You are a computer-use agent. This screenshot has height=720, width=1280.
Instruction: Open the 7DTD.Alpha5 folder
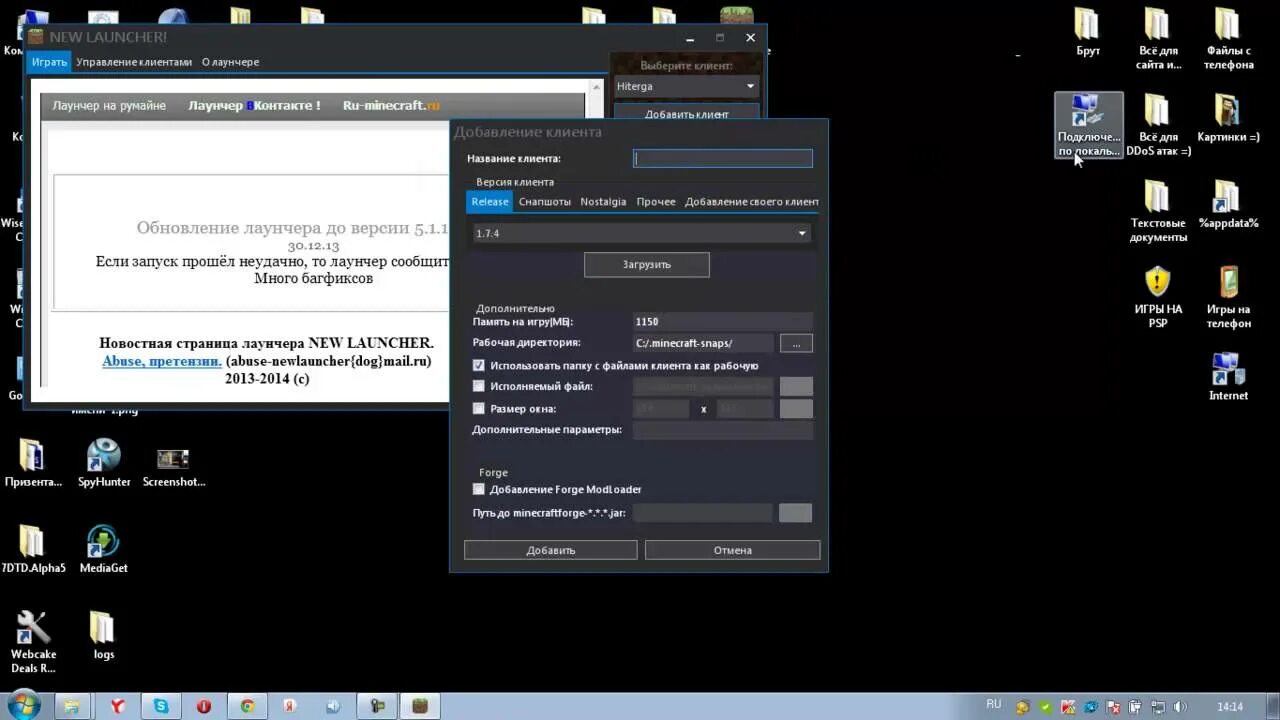coord(33,549)
